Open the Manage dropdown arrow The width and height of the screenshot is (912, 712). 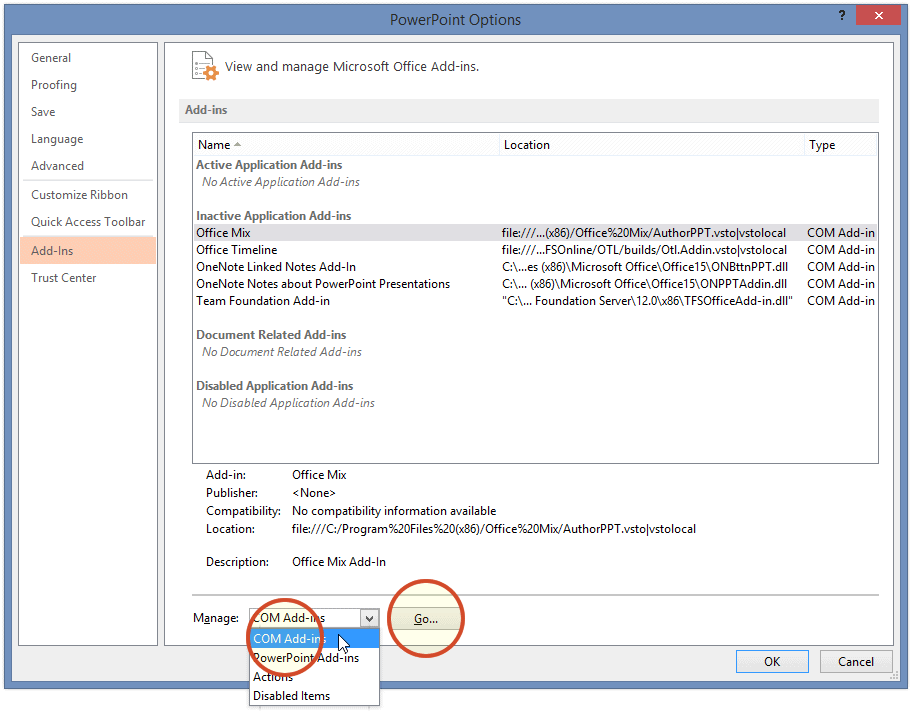[369, 618]
